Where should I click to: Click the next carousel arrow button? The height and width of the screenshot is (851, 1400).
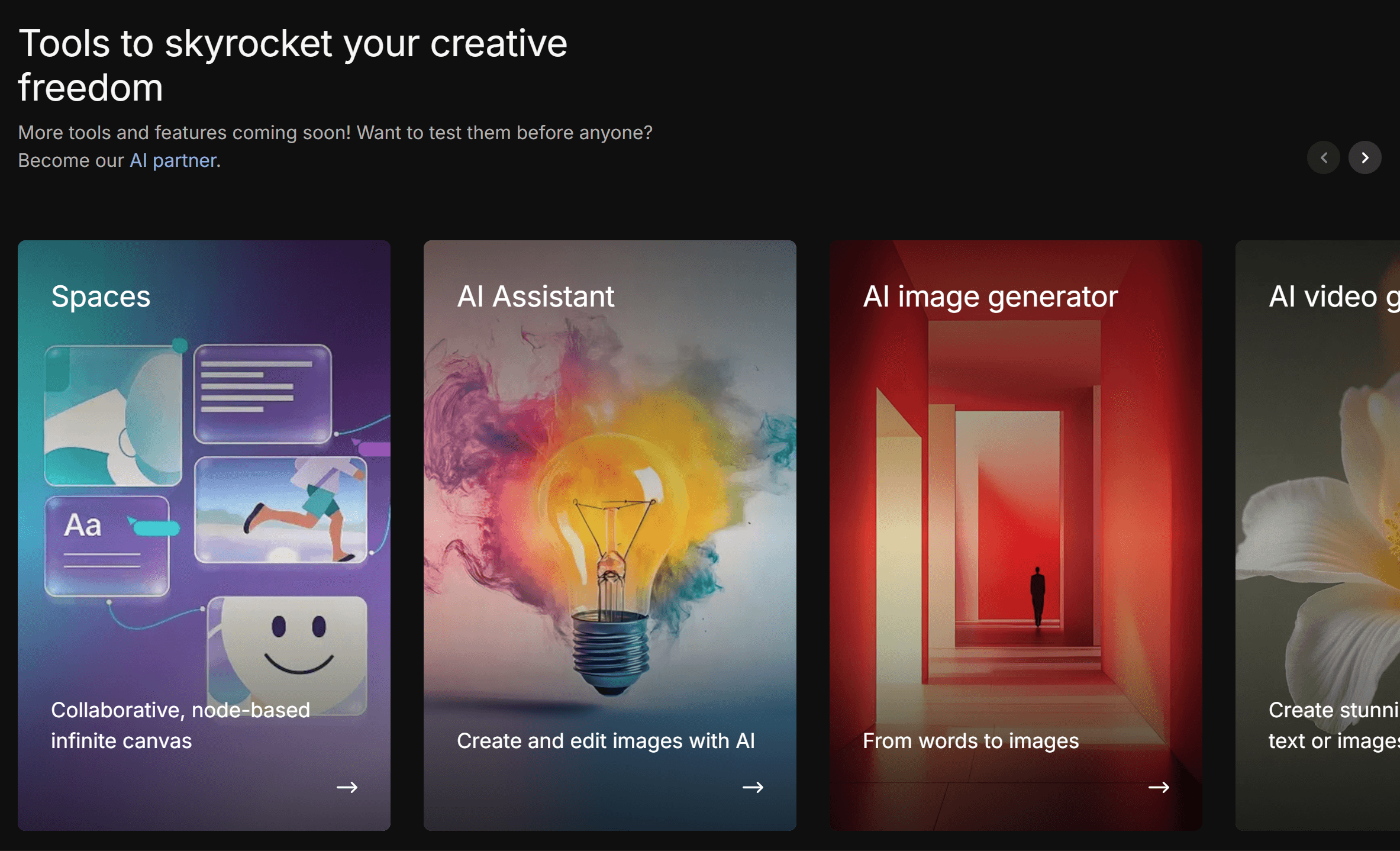point(1364,157)
